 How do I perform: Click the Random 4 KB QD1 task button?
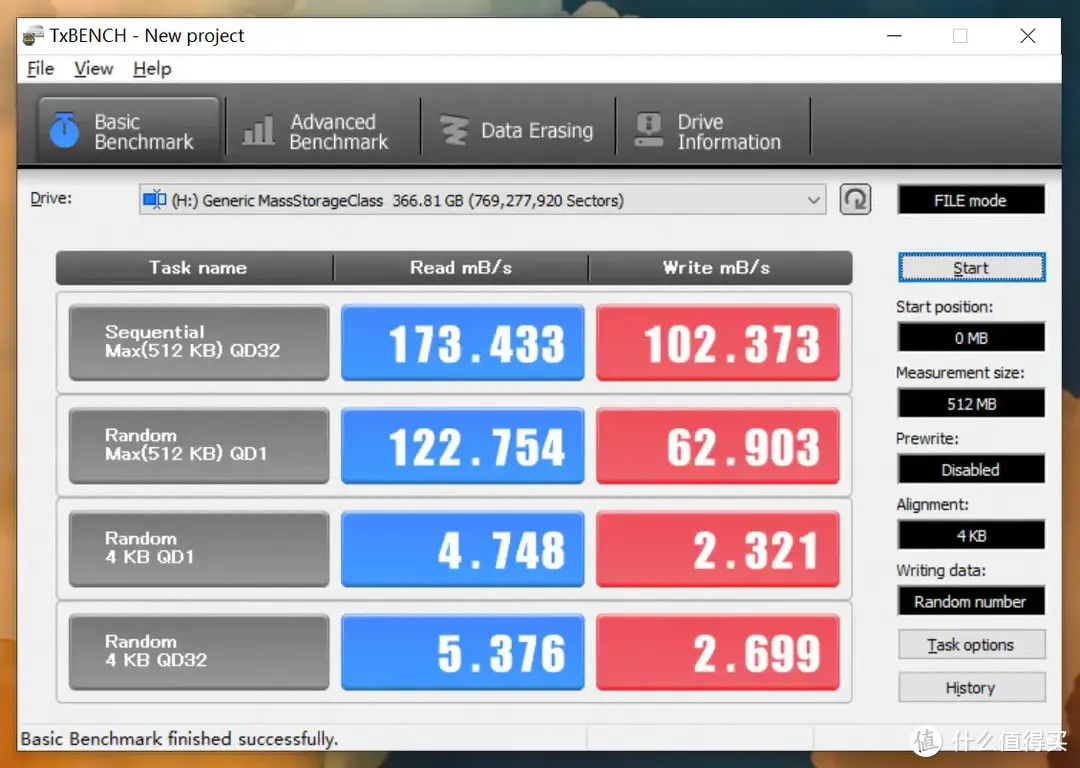coord(199,549)
